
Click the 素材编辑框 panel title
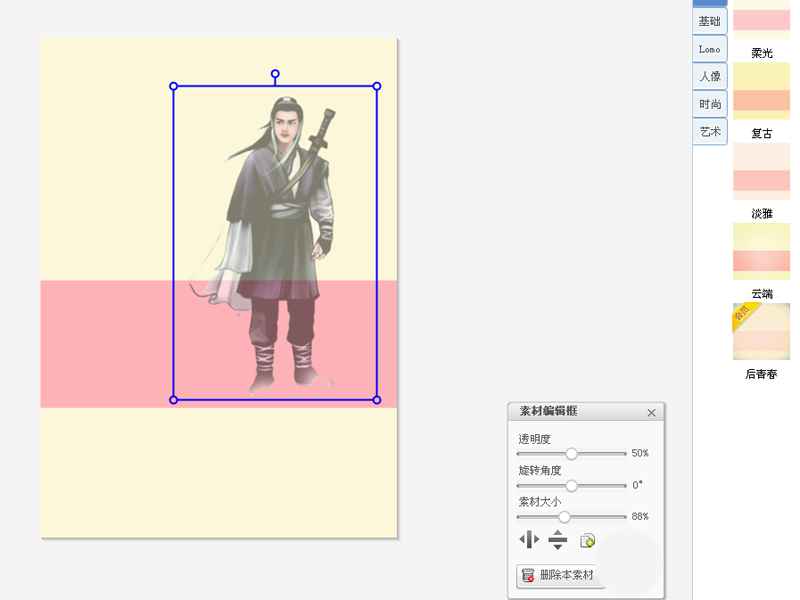coord(548,411)
